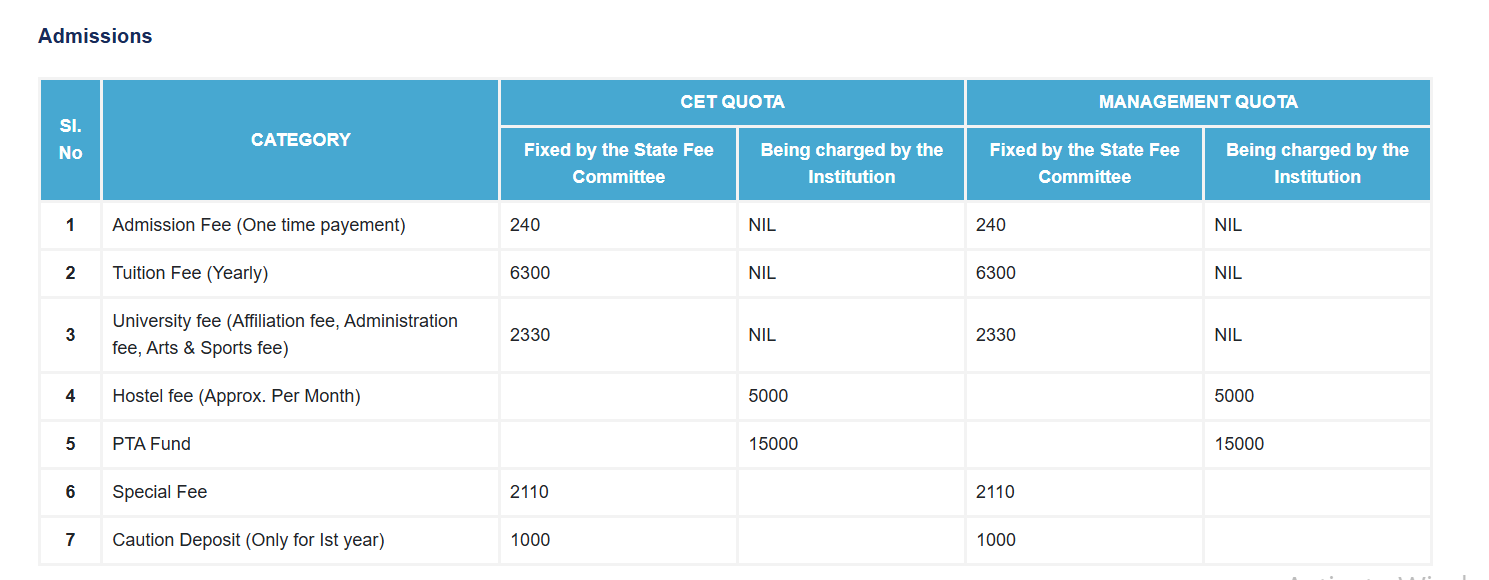Select the University fee category cell
The height and width of the screenshot is (580, 1489).
[x=300, y=335]
